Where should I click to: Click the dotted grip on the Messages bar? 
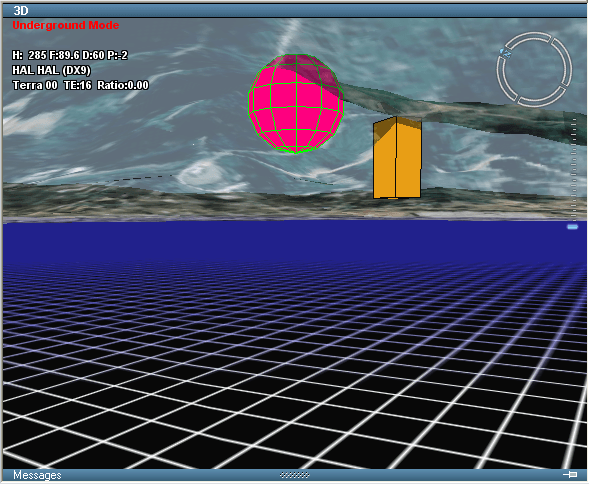[295, 475]
